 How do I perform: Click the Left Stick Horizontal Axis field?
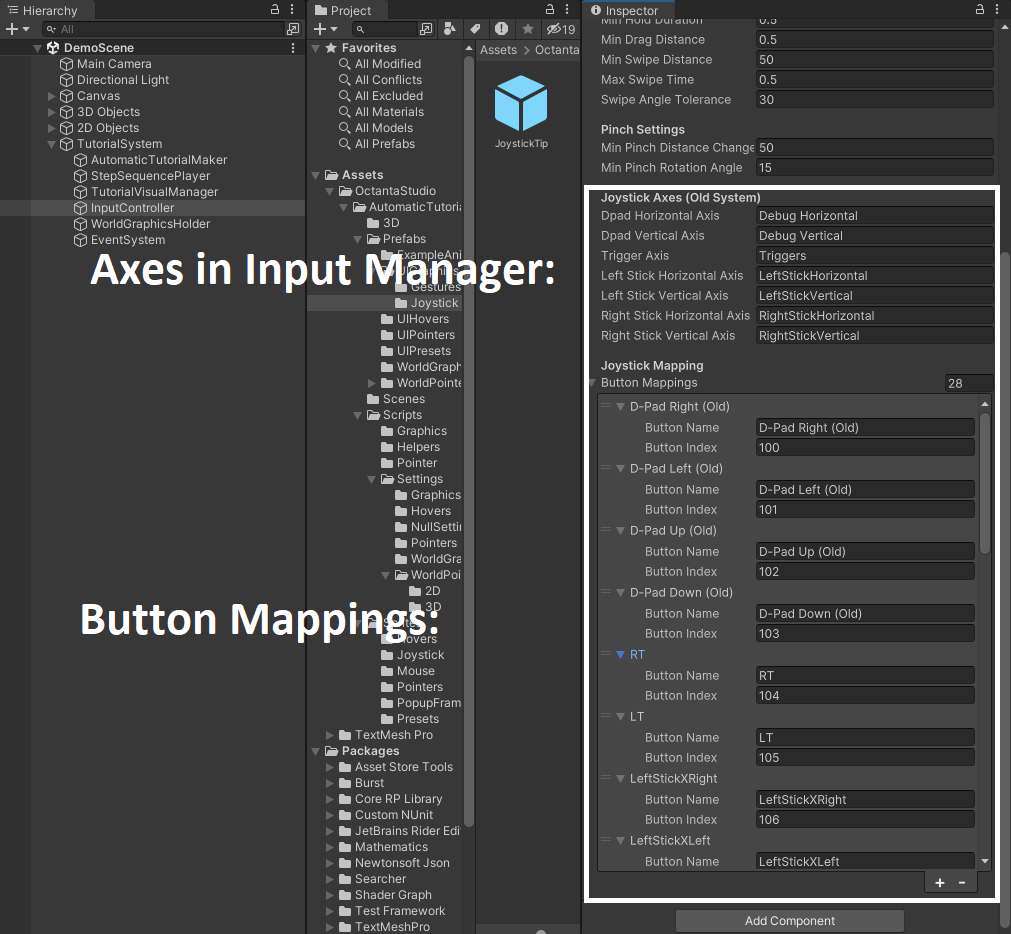click(874, 276)
